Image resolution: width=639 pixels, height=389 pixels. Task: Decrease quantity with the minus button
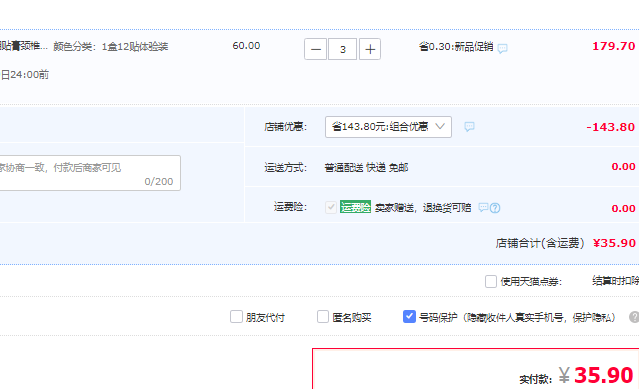tap(315, 49)
